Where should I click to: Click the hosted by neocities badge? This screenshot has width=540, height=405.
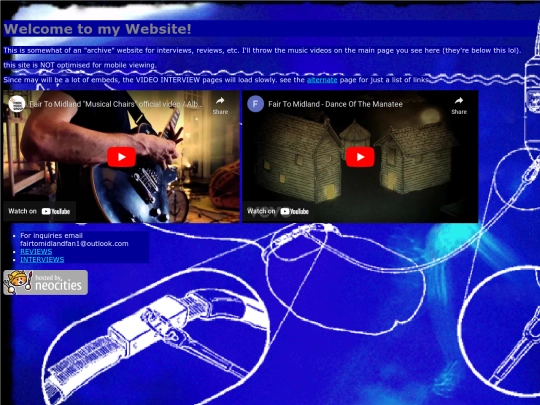click(x=45, y=282)
